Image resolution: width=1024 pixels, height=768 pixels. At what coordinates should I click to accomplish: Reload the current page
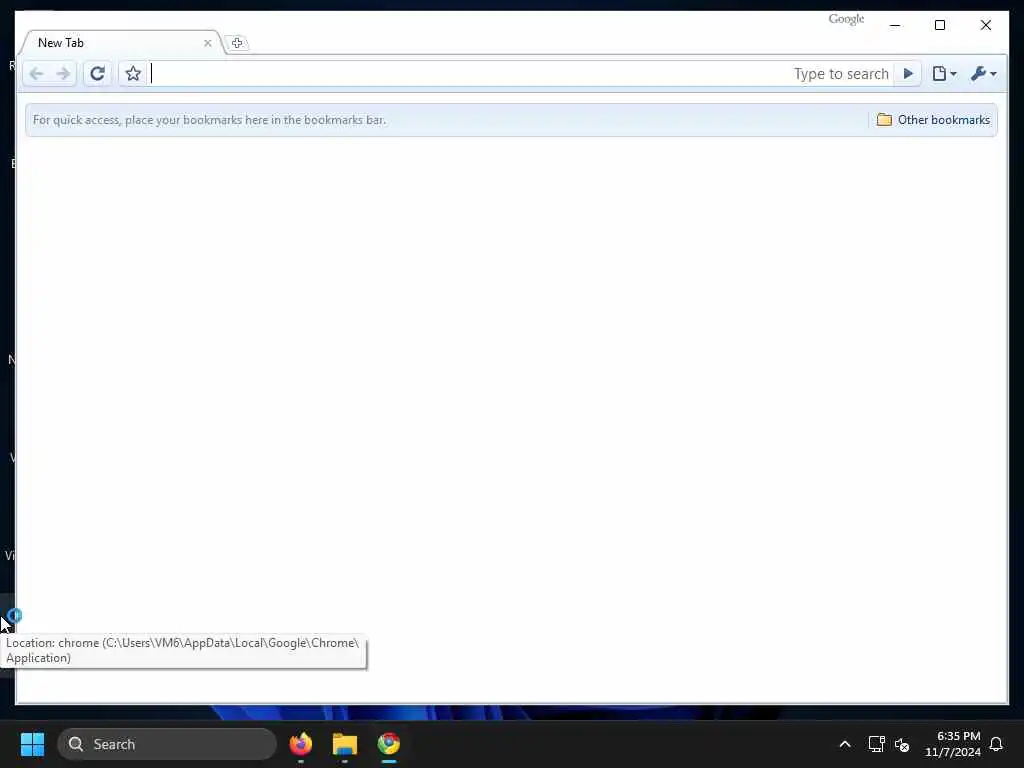(x=97, y=74)
